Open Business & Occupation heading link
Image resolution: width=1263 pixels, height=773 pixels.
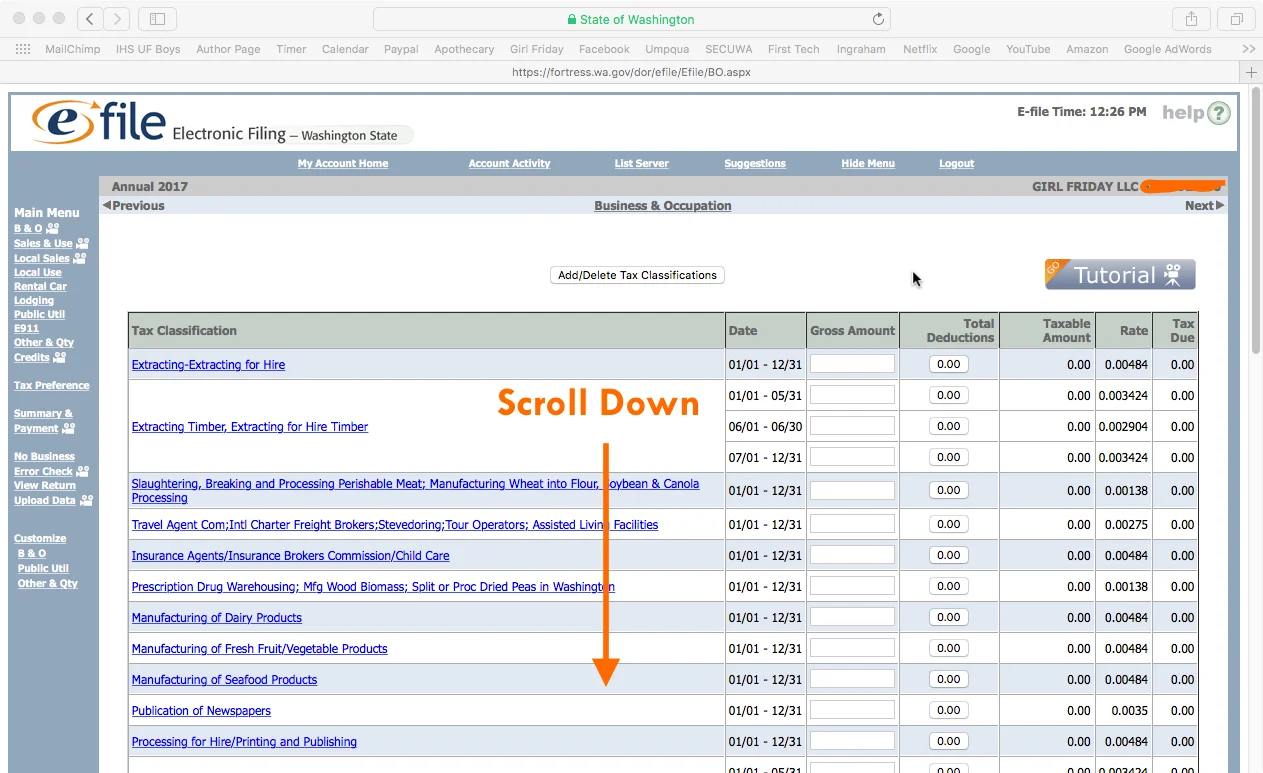point(663,206)
